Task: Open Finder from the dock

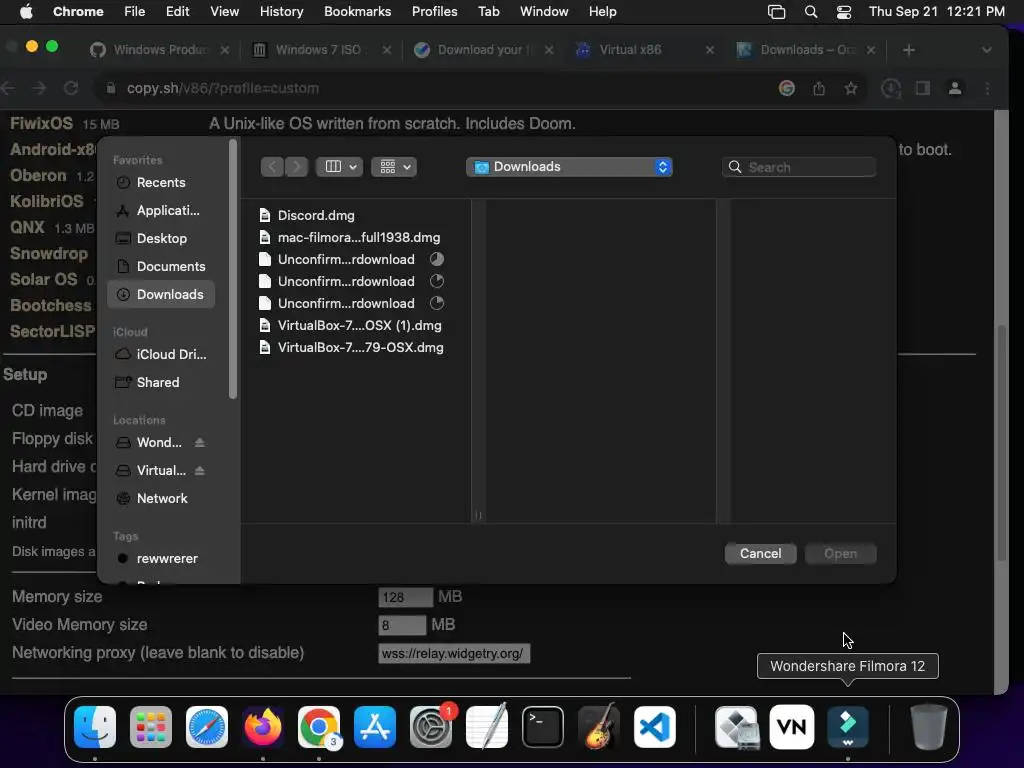Action: (x=95, y=727)
